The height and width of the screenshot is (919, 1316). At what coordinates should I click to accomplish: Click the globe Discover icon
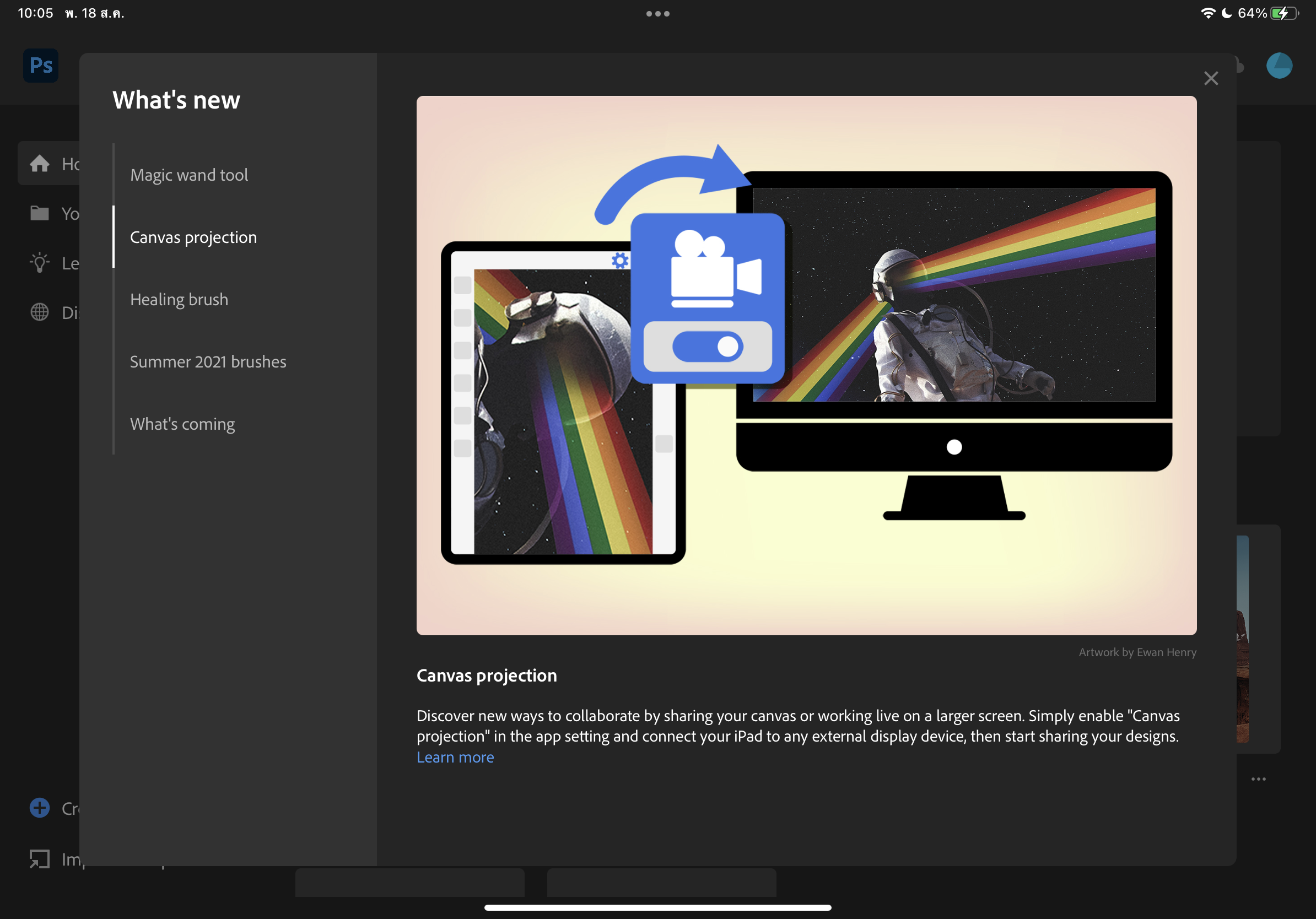(40, 312)
